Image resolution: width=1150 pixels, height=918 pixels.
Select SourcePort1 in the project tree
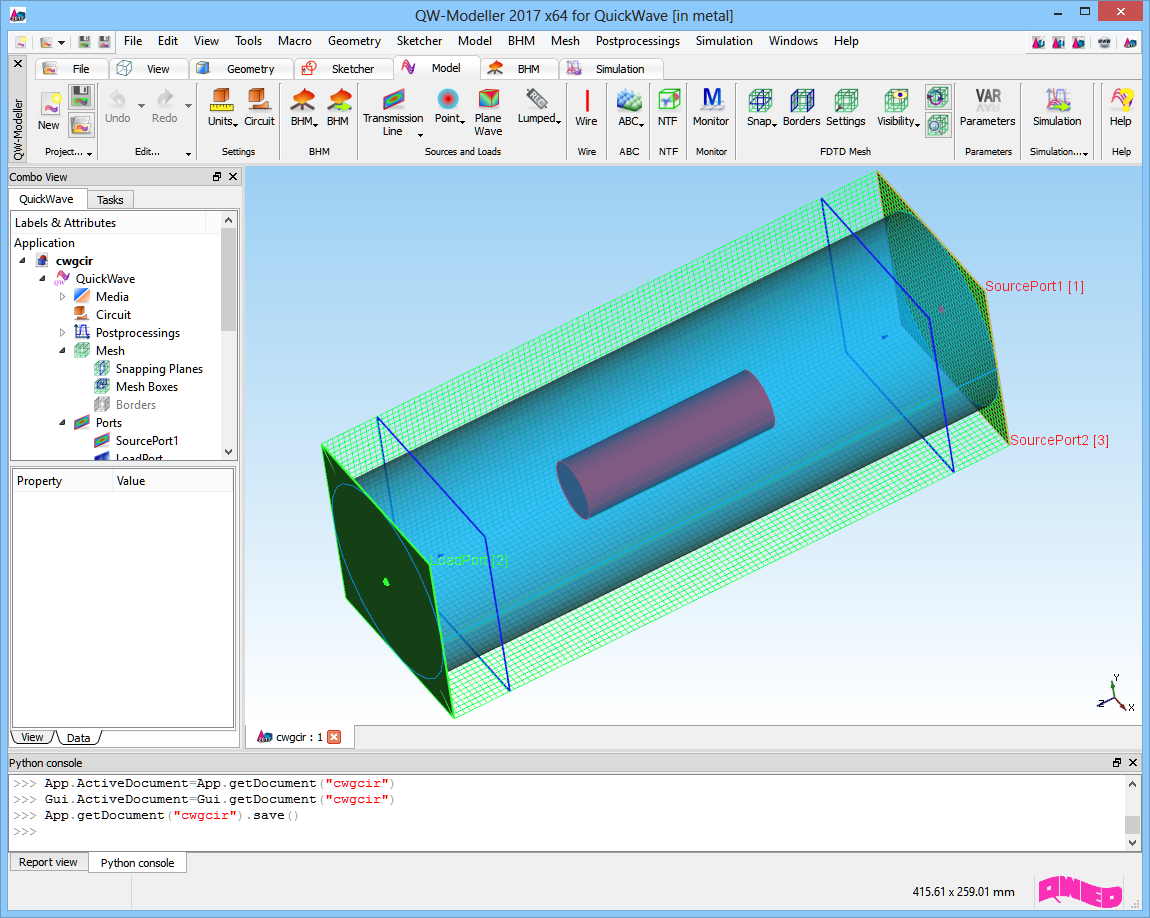(x=146, y=441)
